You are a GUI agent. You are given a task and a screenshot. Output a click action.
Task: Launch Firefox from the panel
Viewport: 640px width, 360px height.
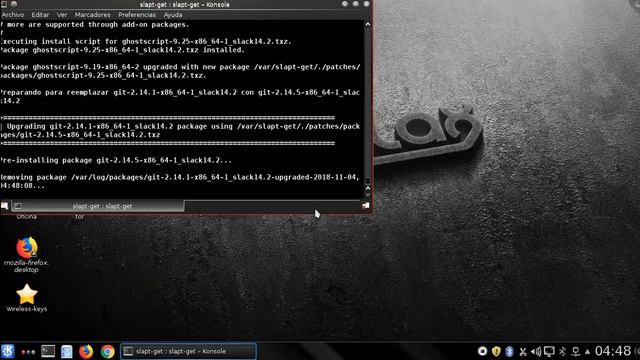pyautogui.click(x=86, y=351)
